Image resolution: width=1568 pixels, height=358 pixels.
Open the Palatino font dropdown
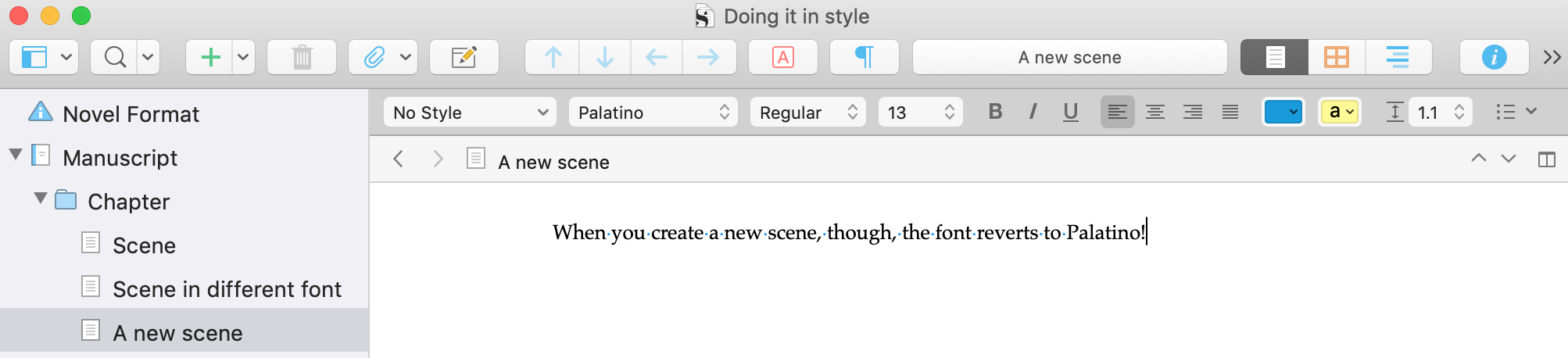click(653, 113)
